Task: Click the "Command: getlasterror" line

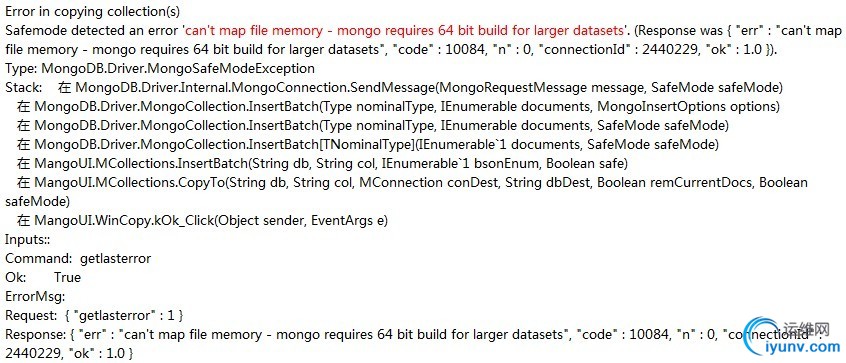Action: [78, 258]
